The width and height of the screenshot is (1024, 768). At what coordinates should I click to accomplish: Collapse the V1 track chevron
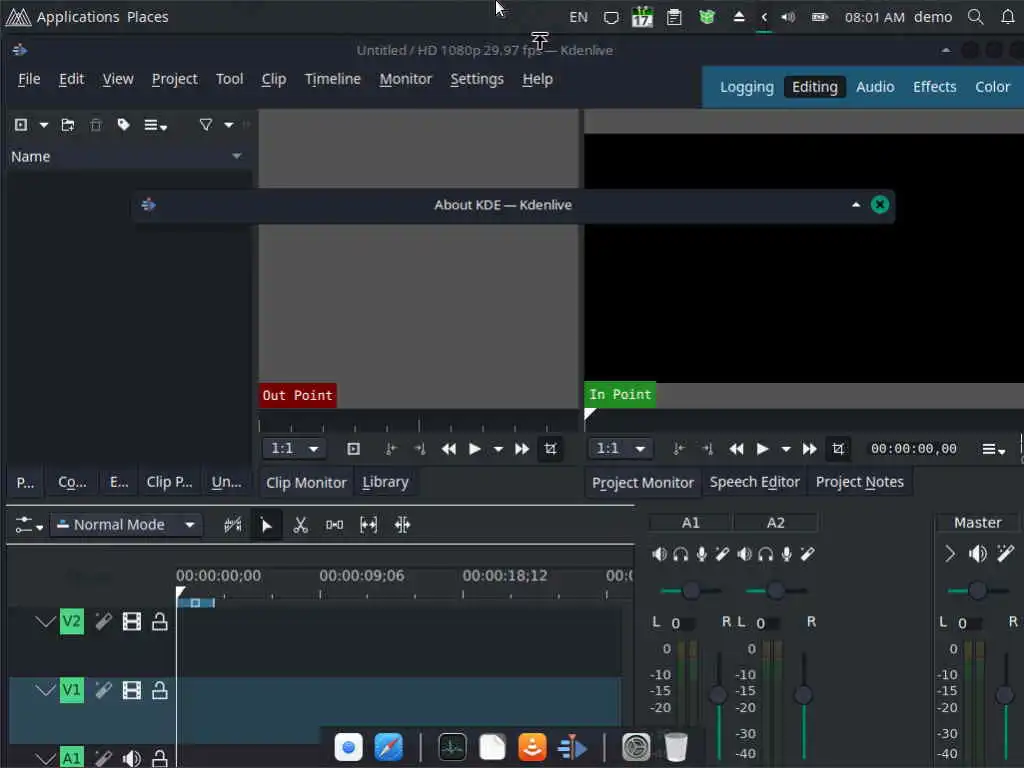(x=46, y=690)
